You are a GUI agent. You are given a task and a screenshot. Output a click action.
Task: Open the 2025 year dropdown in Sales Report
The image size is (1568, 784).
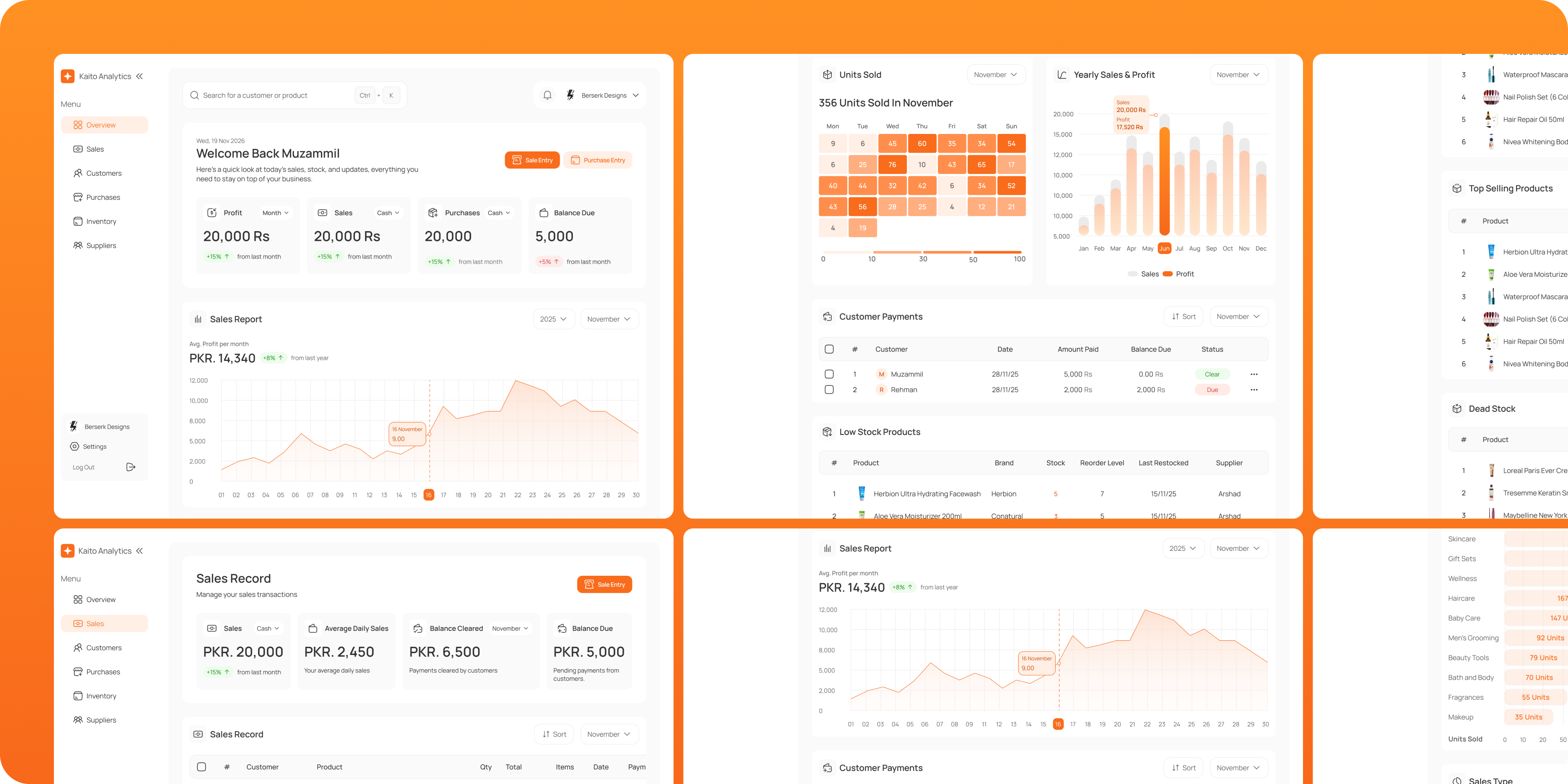coord(553,319)
